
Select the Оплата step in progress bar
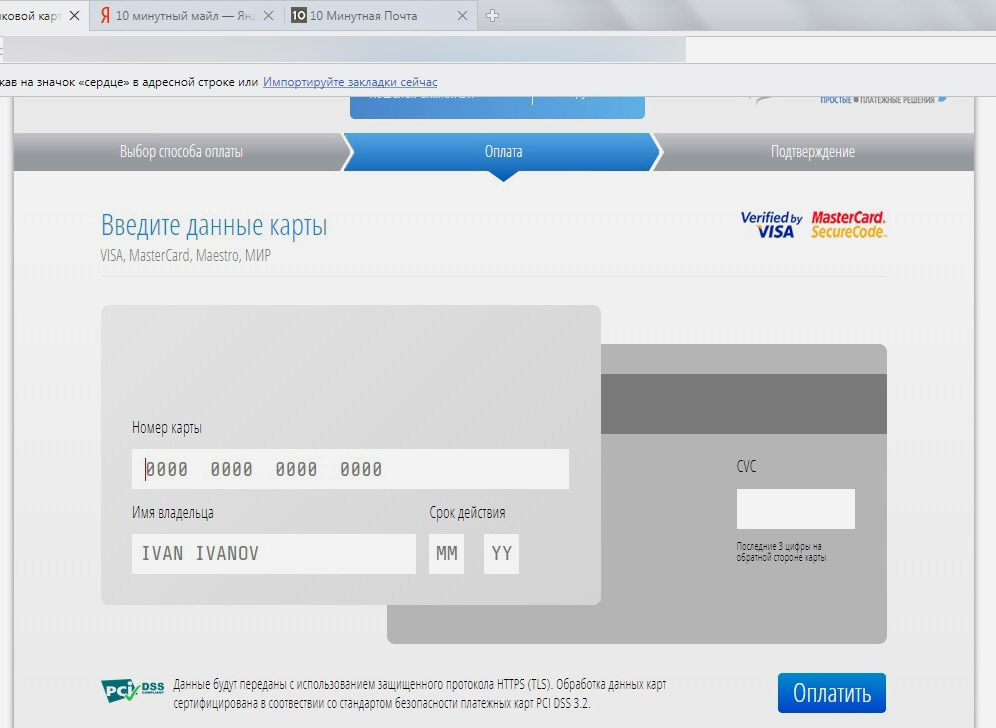(x=503, y=152)
